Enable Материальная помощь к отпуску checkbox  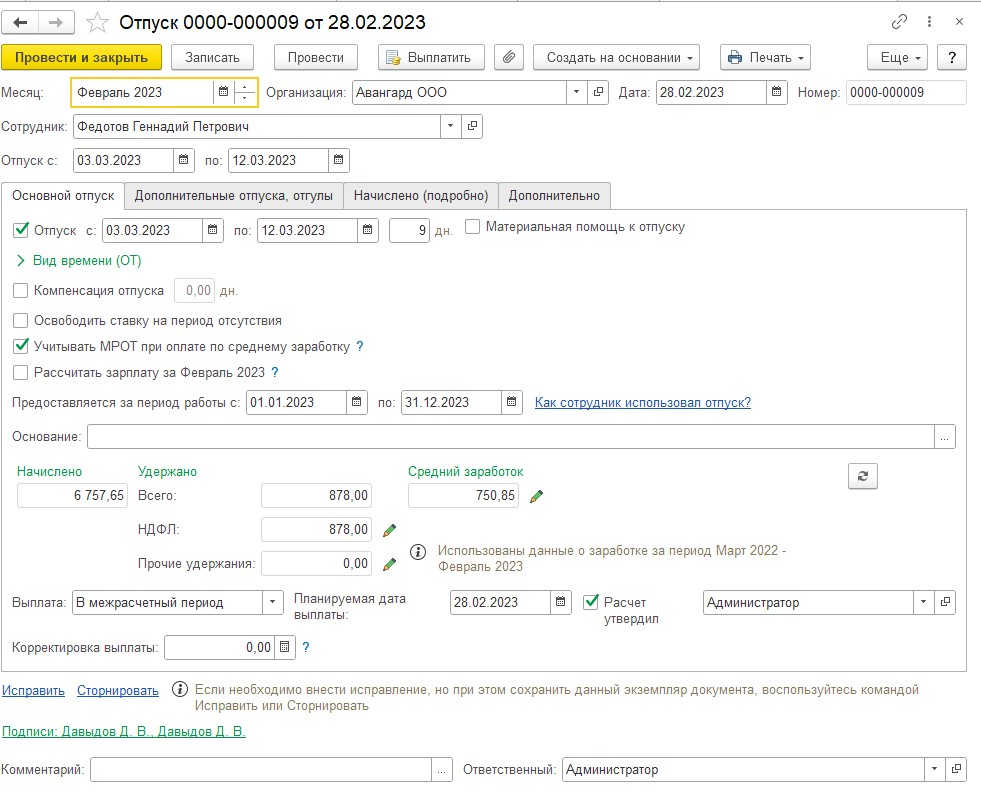point(472,226)
